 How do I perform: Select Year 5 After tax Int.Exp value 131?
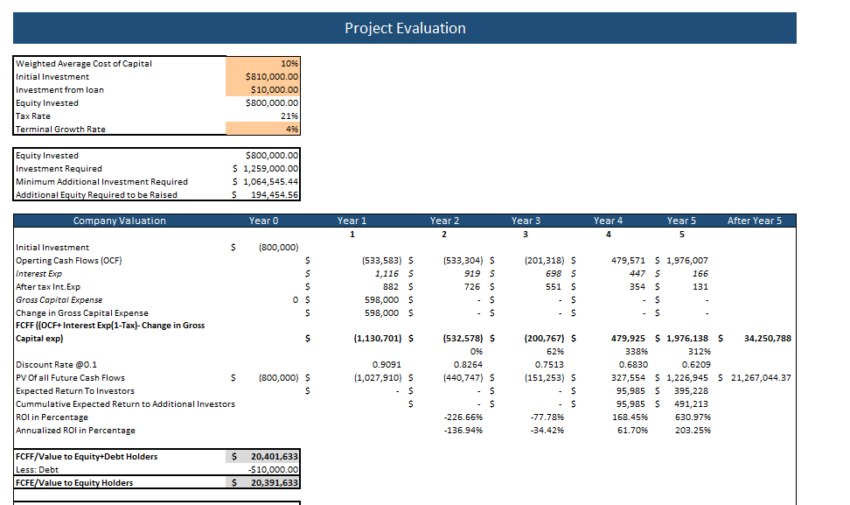[700, 287]
